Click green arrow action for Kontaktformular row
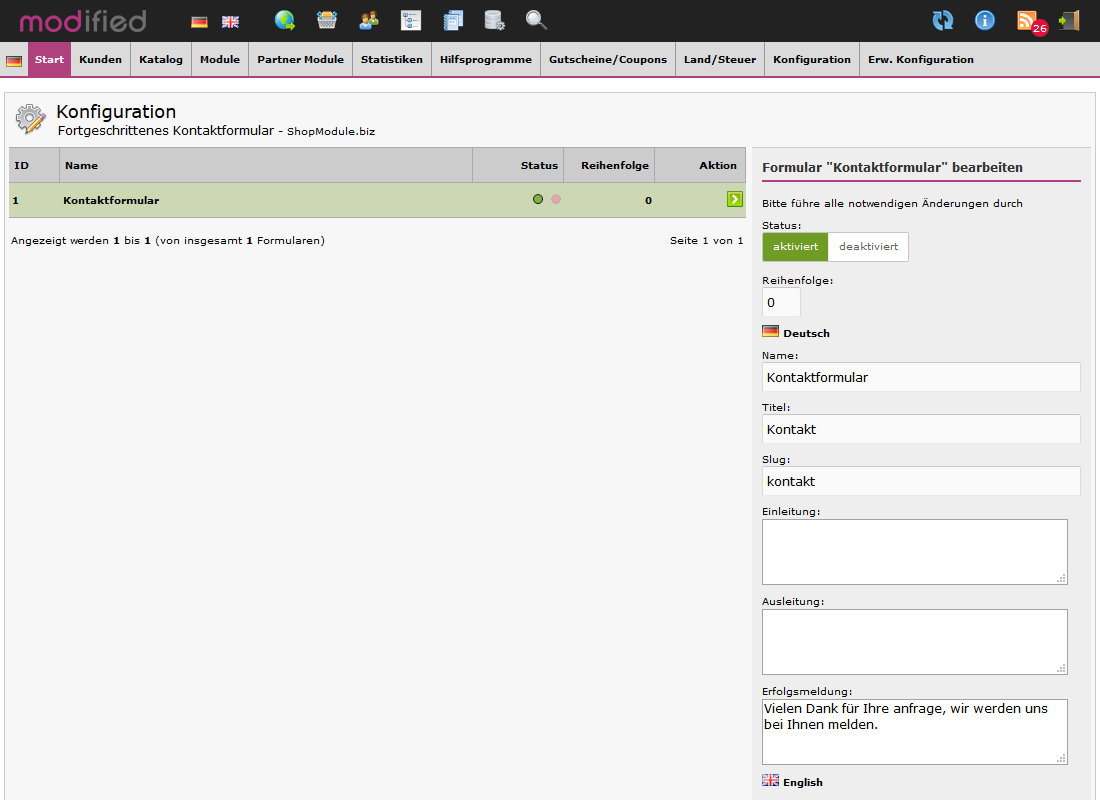 [x=735, y=200]
